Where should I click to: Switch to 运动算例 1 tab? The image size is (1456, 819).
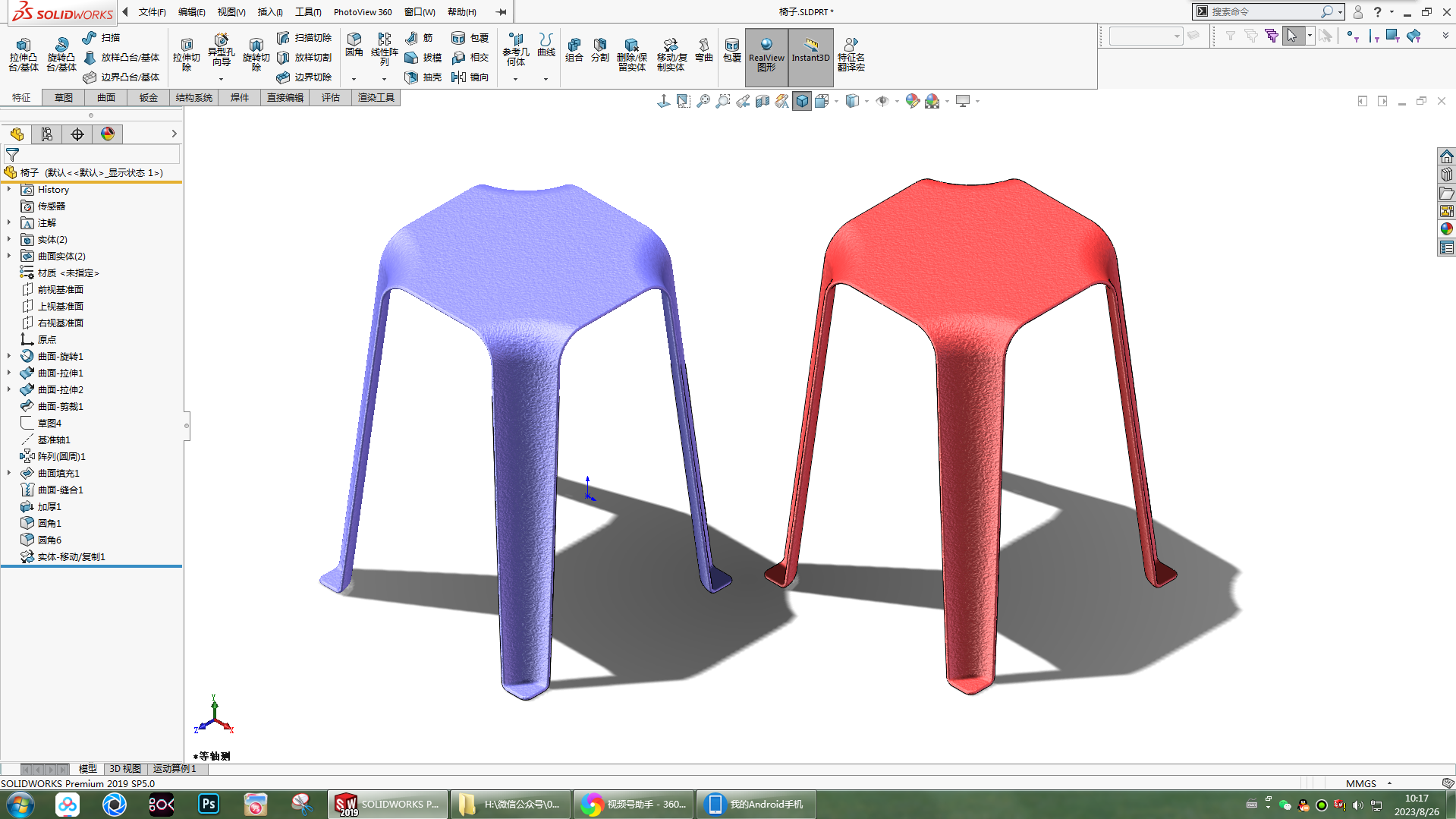pyautogui.click(x=175, y=769)
